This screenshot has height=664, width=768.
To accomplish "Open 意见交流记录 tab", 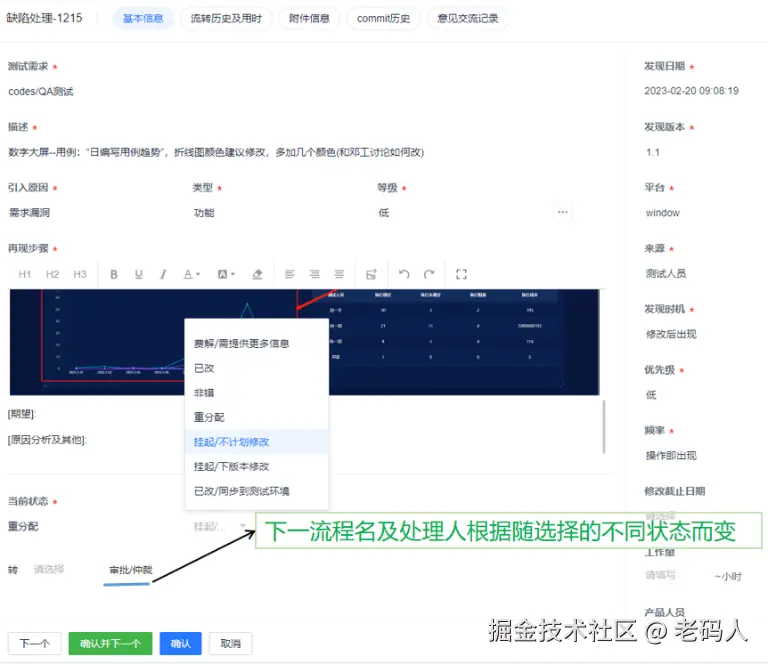I will point(468,19).
